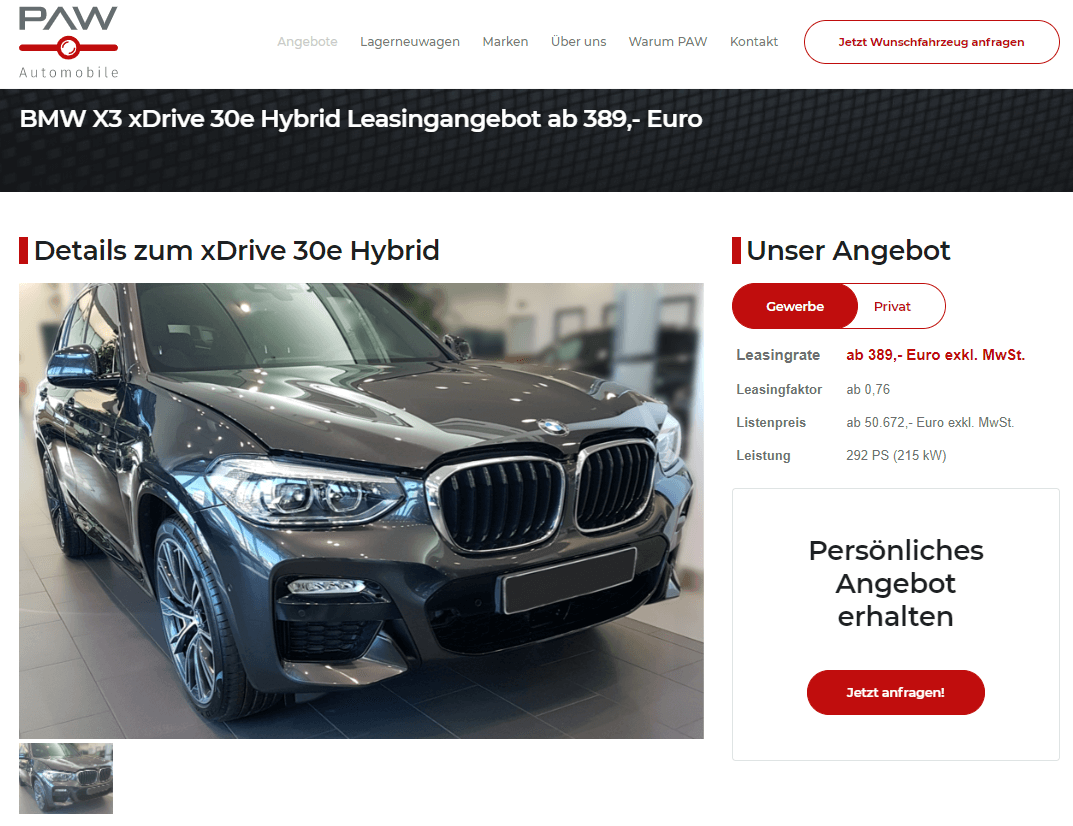Click the Persönliches Angebot erhalten text
1073x826 pixels.
click(896, 583)
